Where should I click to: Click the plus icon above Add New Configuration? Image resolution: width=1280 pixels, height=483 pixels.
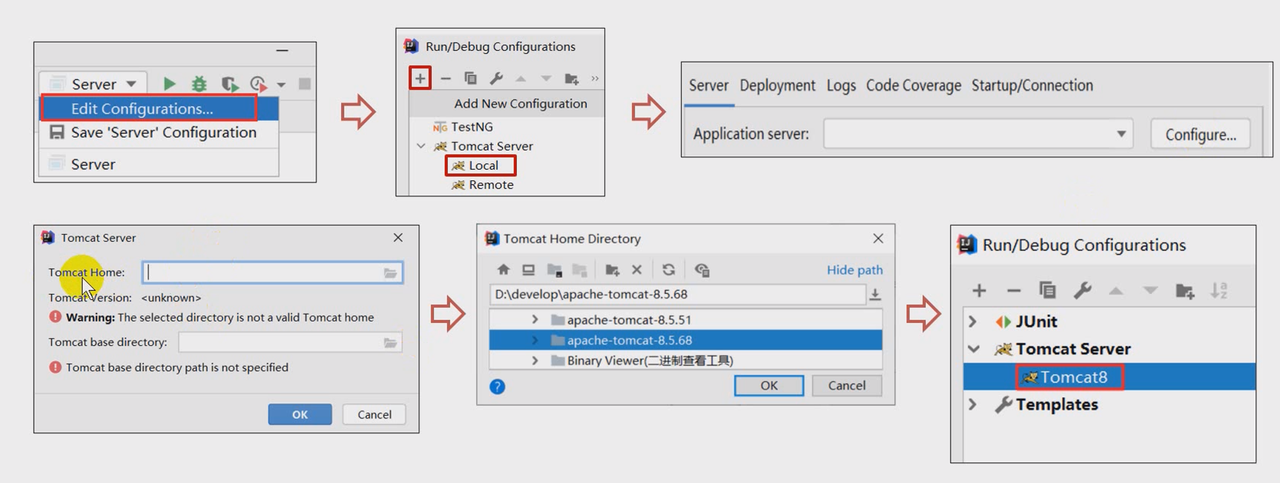point(420,78)
